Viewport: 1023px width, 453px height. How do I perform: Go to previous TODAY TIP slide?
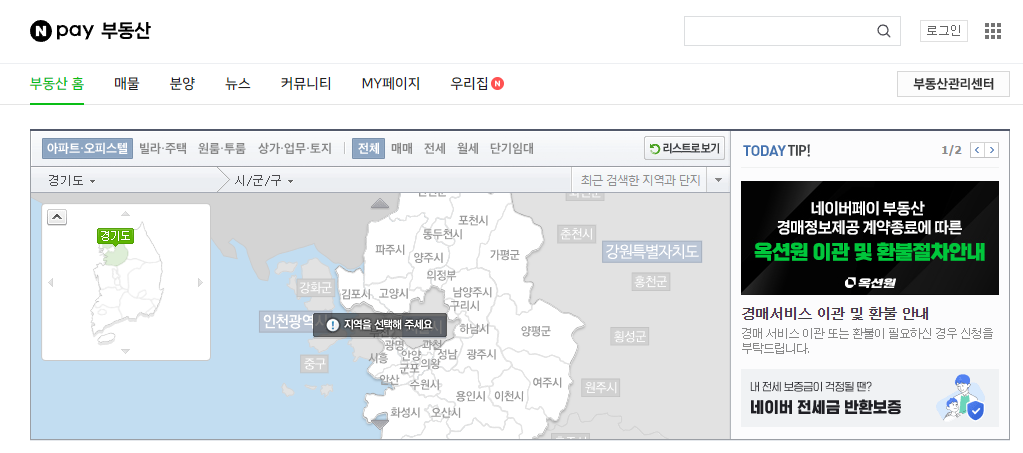(977, 150)
